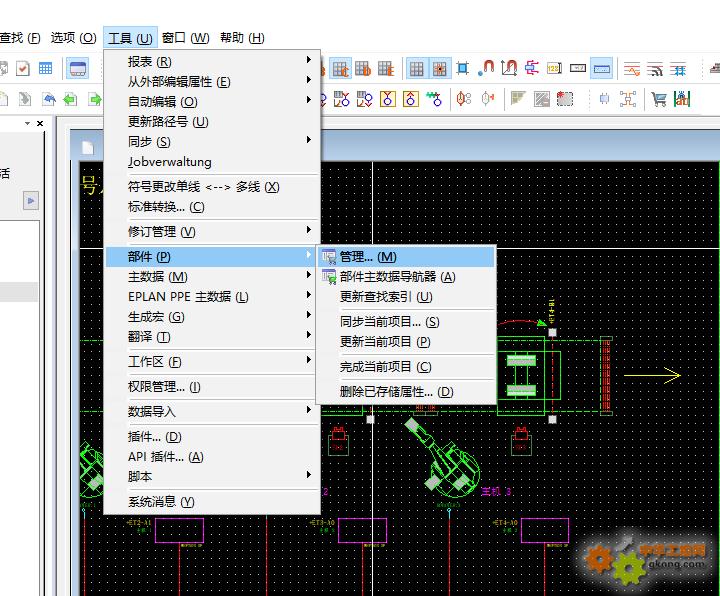Click the page with red checkmark icon
Viewport: 720px width, 596px height.
pyautogui.click(x=22, y=69)
